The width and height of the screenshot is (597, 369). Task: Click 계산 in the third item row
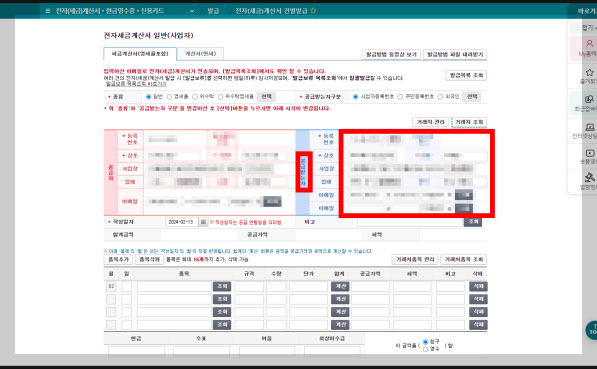click(x=340, y=312)
